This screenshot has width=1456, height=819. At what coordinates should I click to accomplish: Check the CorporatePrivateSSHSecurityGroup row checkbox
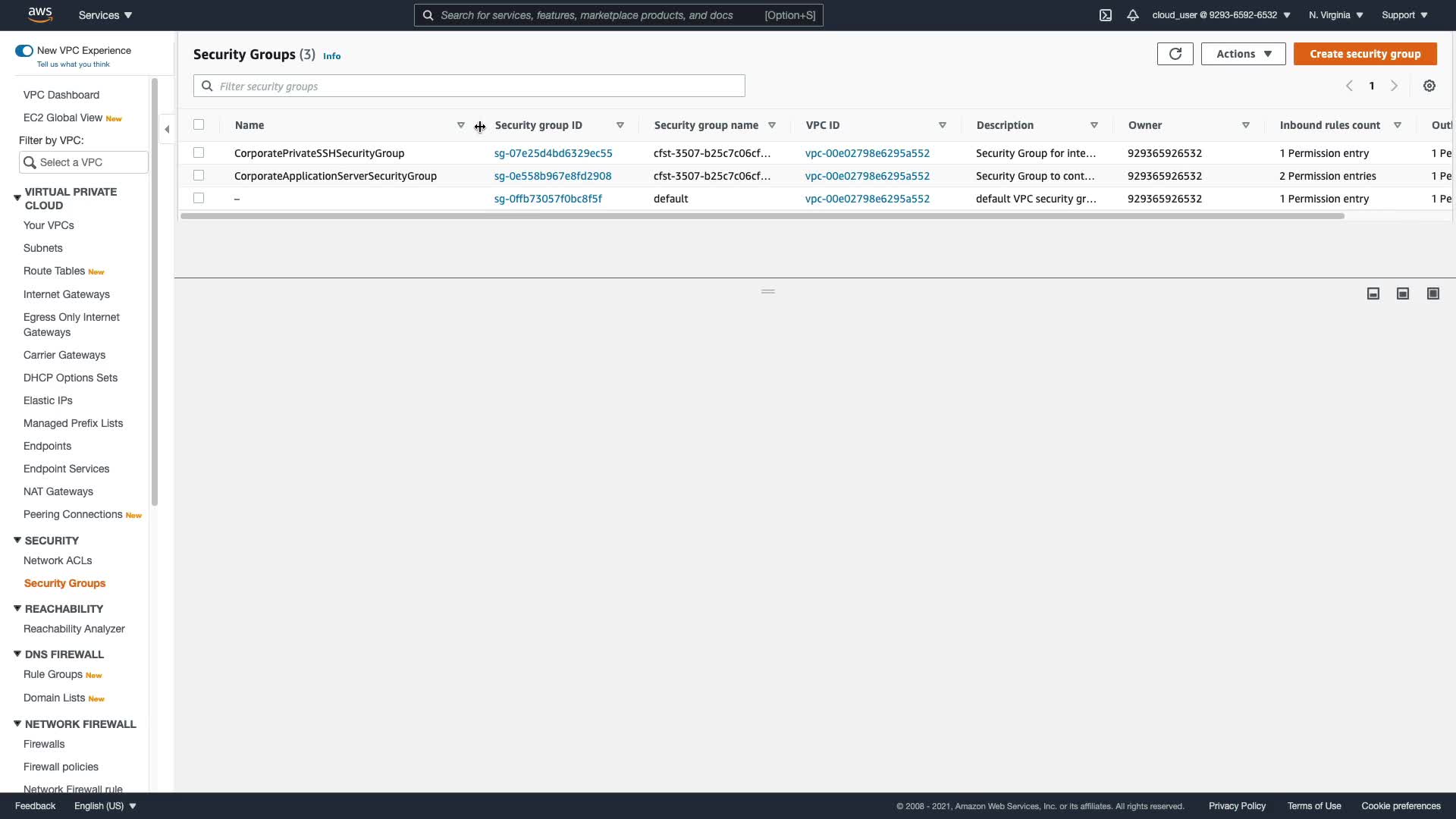click(x=199, y=152)
